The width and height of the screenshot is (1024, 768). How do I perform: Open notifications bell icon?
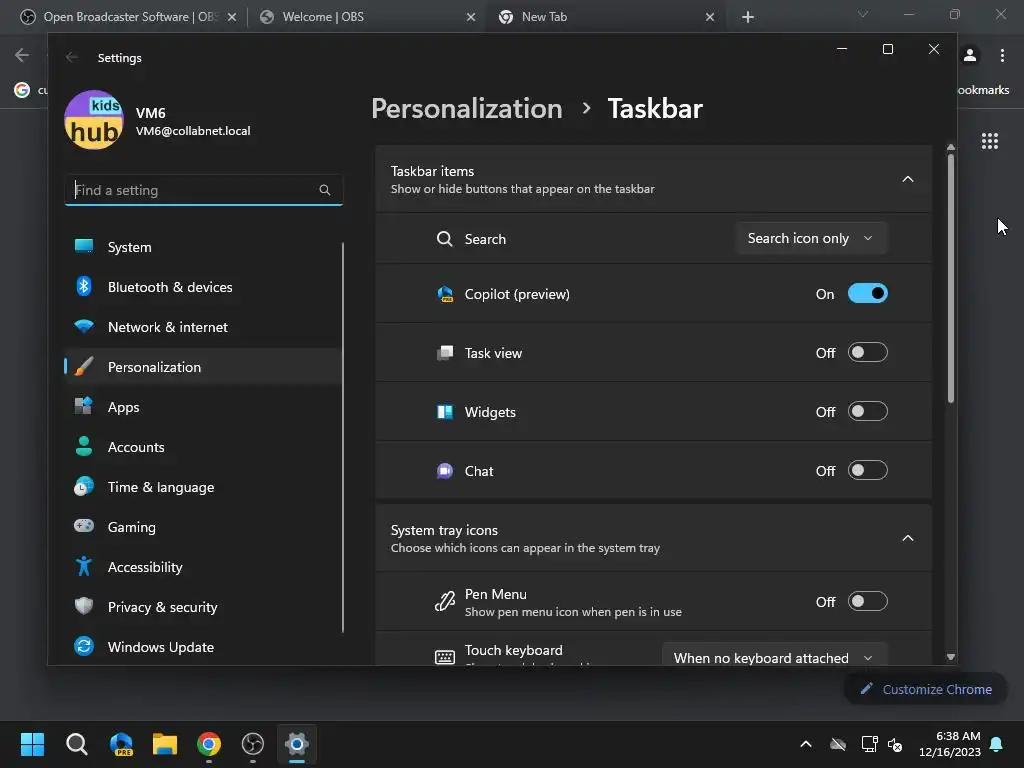click(997, 744)
